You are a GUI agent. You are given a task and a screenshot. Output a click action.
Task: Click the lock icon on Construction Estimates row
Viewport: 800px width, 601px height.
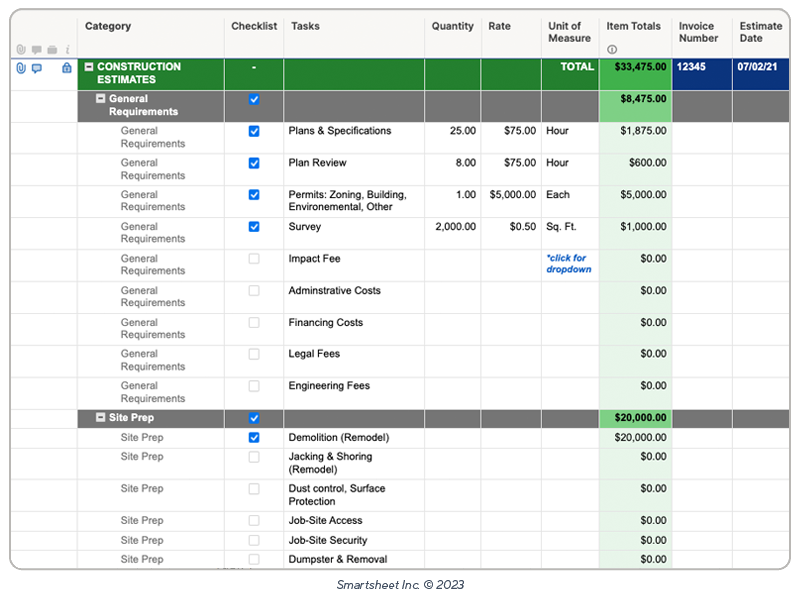click(67, 68)
